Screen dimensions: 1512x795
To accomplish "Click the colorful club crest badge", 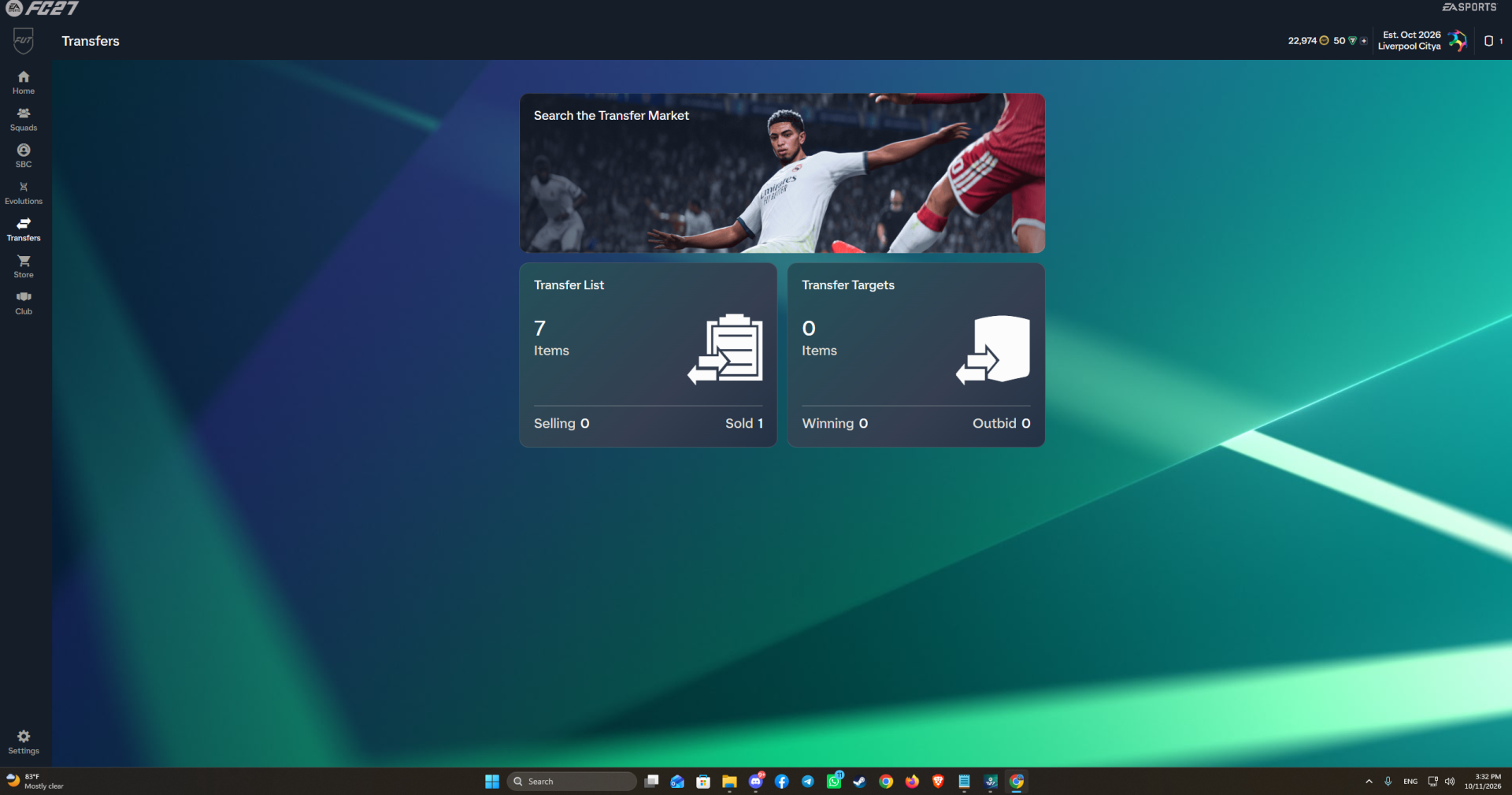I will click(1458, 40).
